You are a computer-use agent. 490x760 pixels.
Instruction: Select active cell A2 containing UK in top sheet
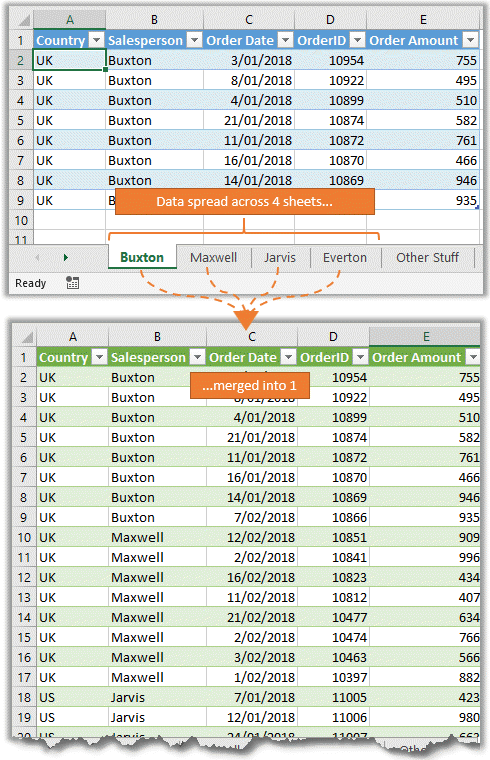pyautogui.click(x=69, y=61)
